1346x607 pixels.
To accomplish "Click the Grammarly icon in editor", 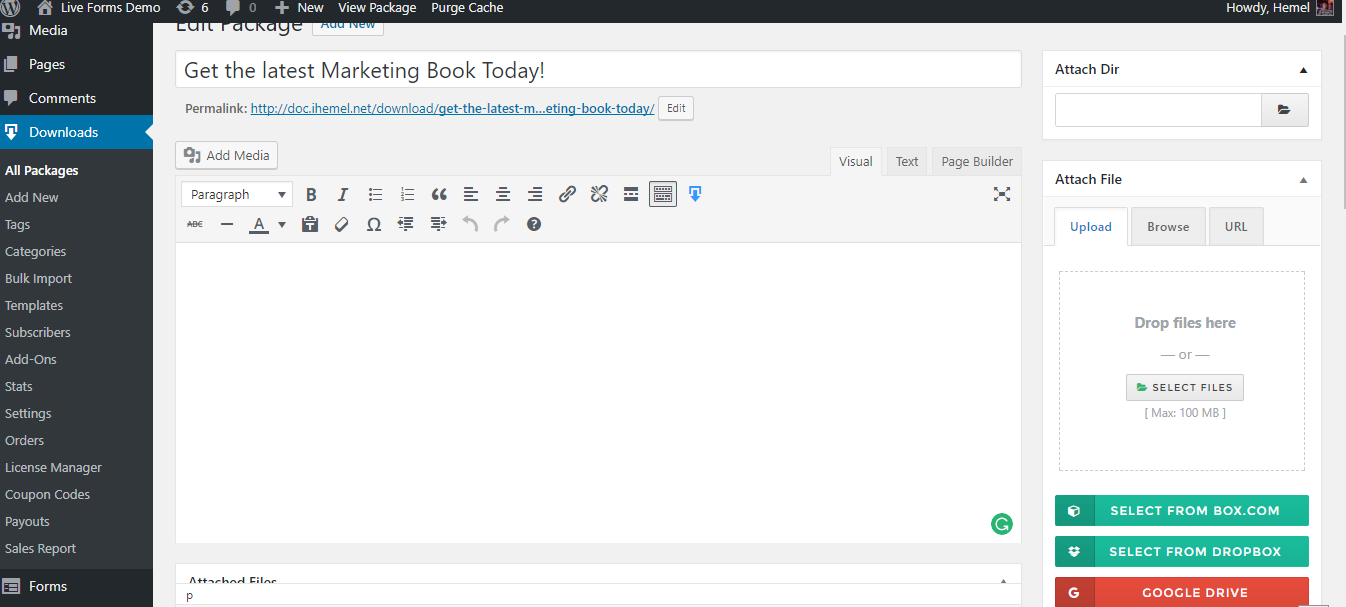I will tap(1001, 523).
